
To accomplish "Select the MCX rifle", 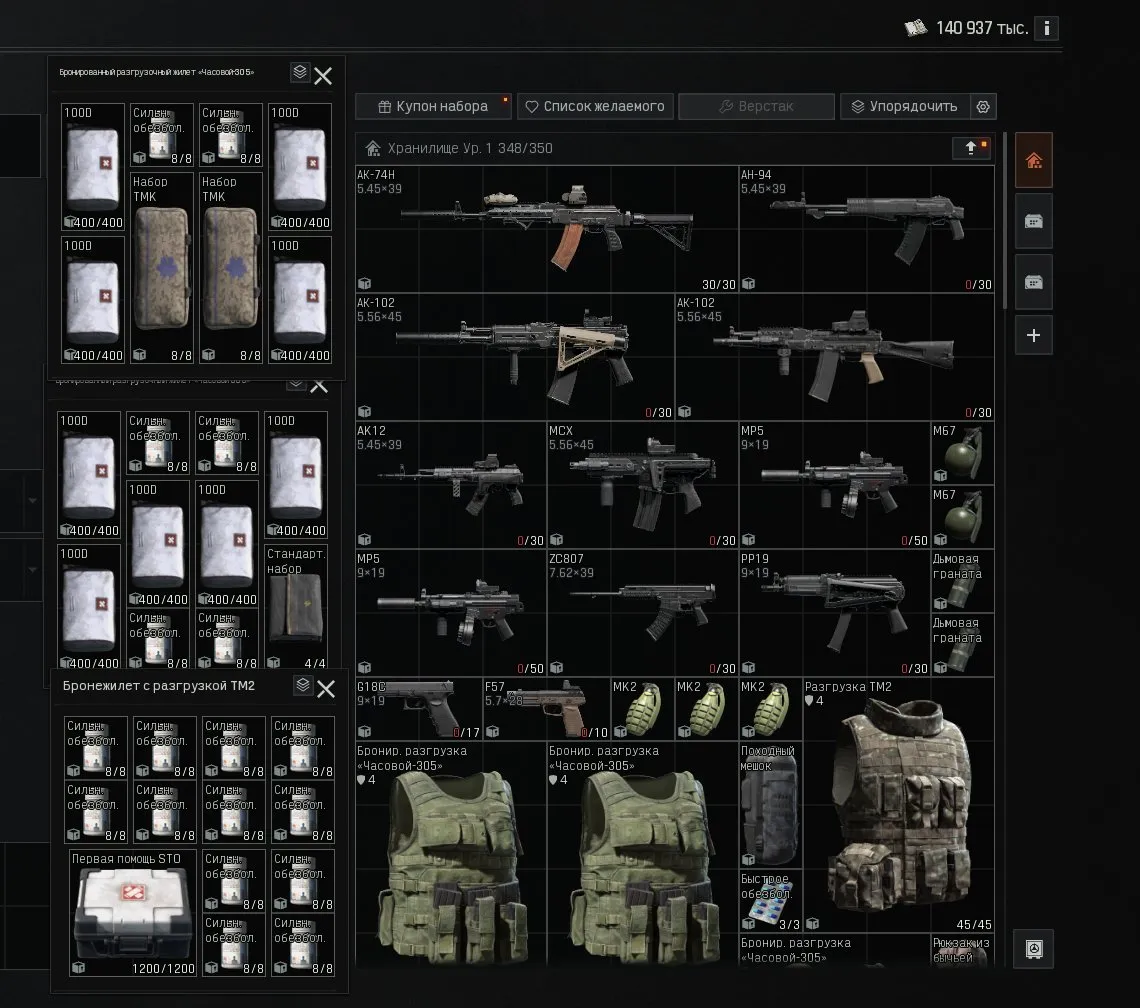I will [x=643, y=485].
